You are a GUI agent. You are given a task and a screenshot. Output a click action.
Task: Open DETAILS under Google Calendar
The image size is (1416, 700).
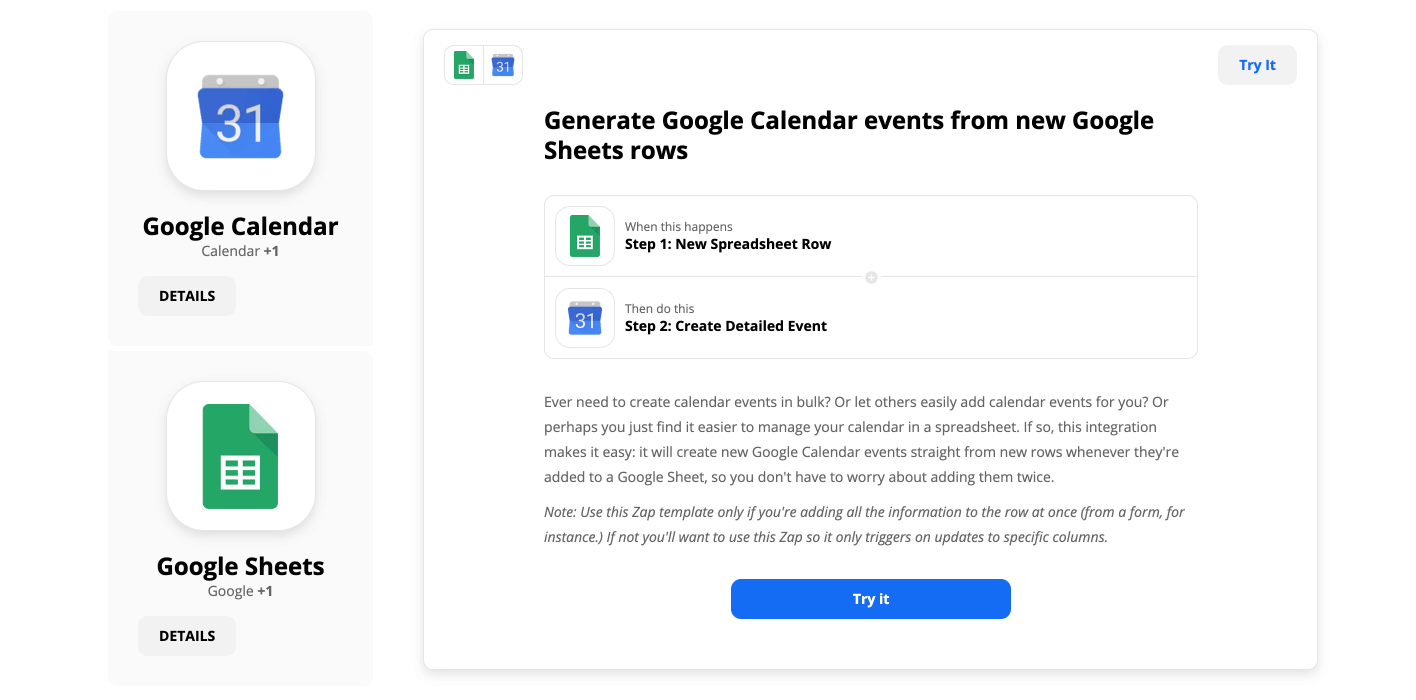click(x=186, y=295)
